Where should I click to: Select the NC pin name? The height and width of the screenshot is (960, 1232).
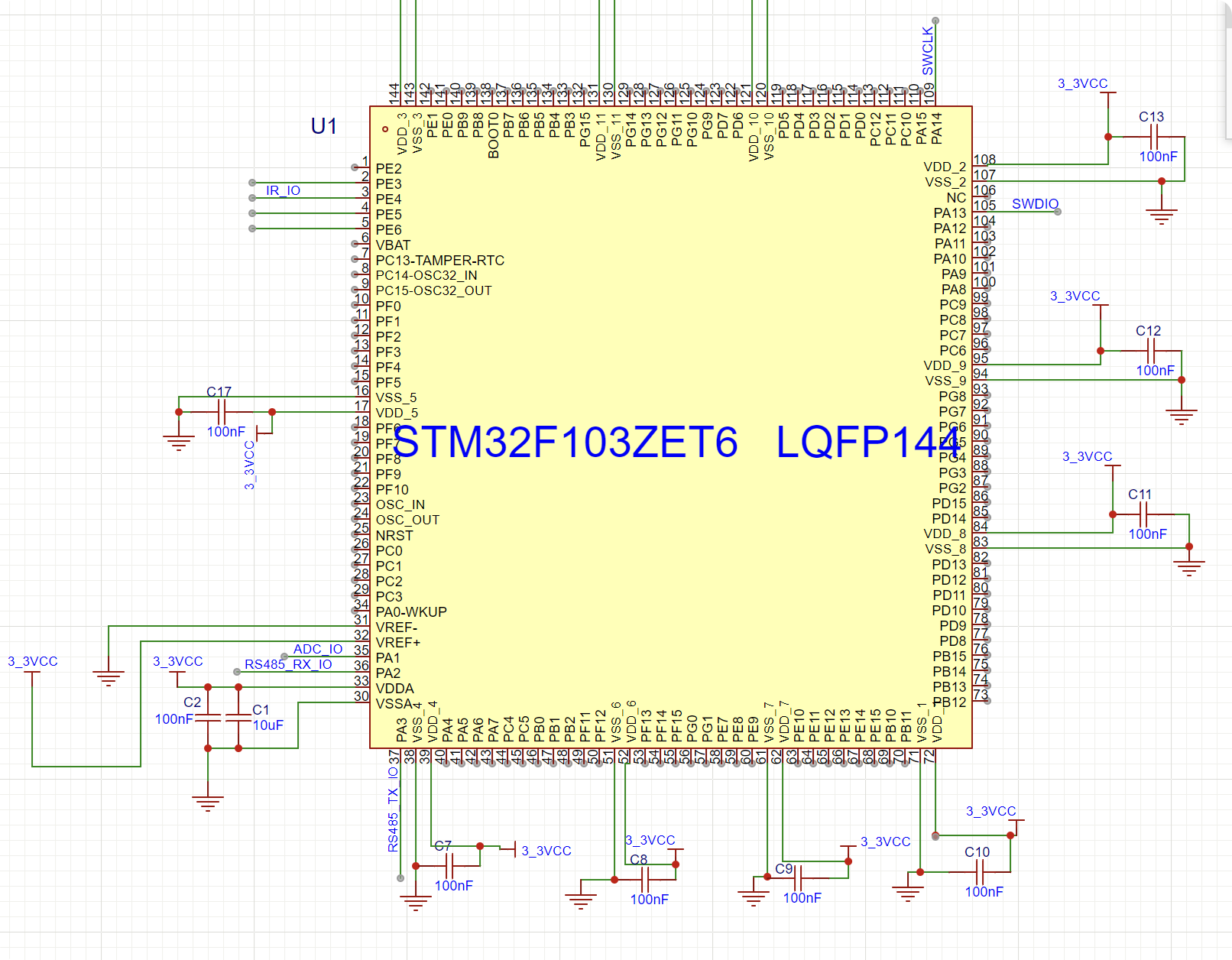click(x=956, y=198)
